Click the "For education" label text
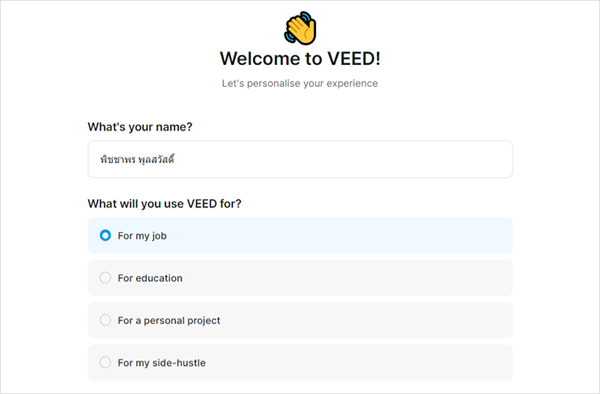The height and width of the screenshot is (394, 600). (x=150, y=278)
